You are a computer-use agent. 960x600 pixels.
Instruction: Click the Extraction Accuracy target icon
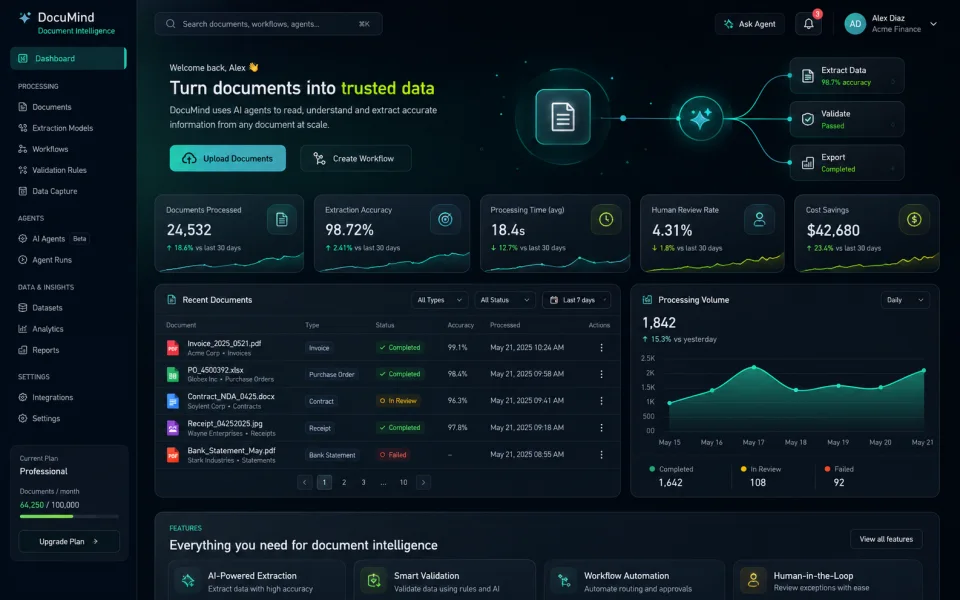445,219
